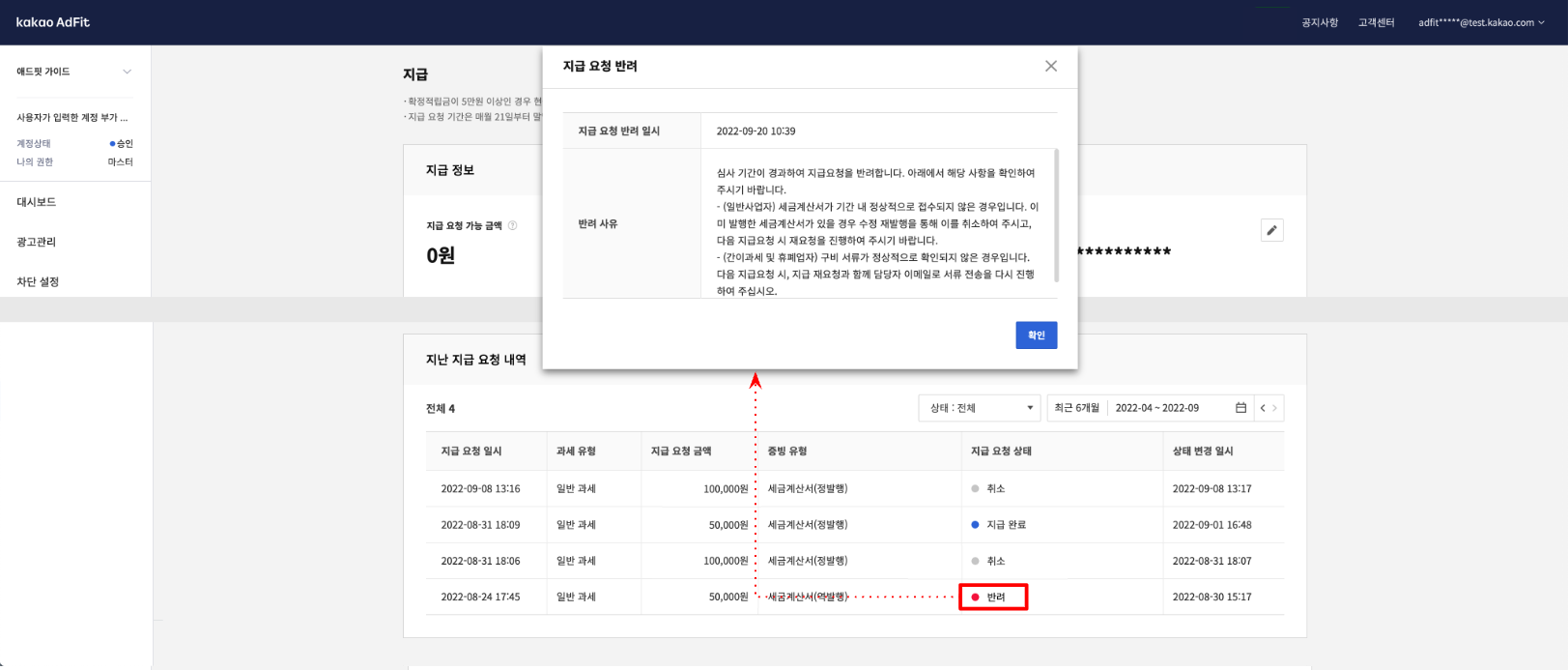This screenshot has width=1568, height=670.
Task: Open the calendar date picker icon
Action: [x=1240, y=408]
